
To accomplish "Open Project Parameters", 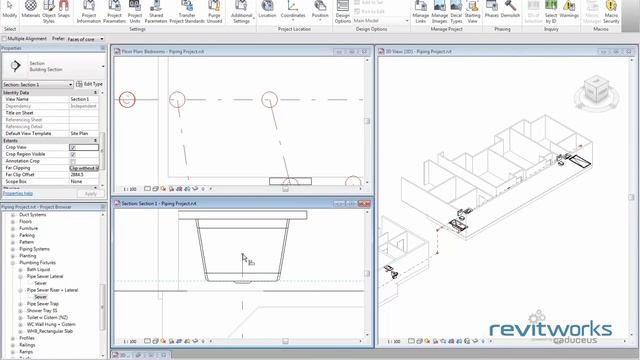I will point(114,12).
